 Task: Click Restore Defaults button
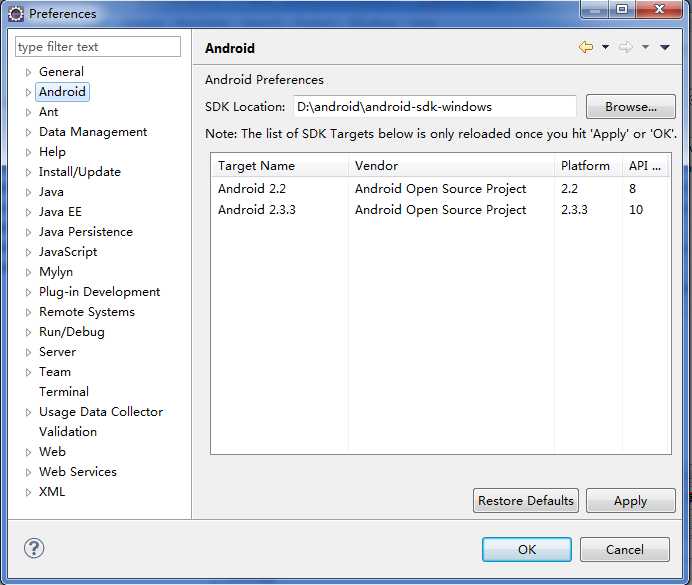[526, 501]
